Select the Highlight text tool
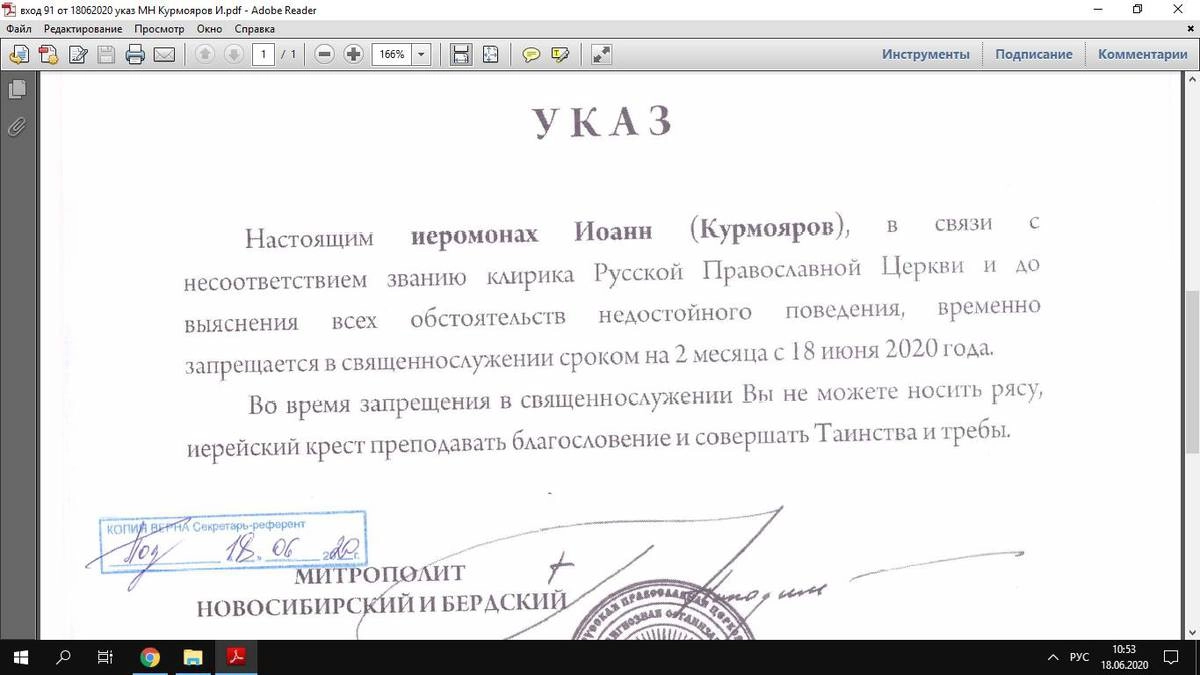1200x675 pixels. click(560, 55)
